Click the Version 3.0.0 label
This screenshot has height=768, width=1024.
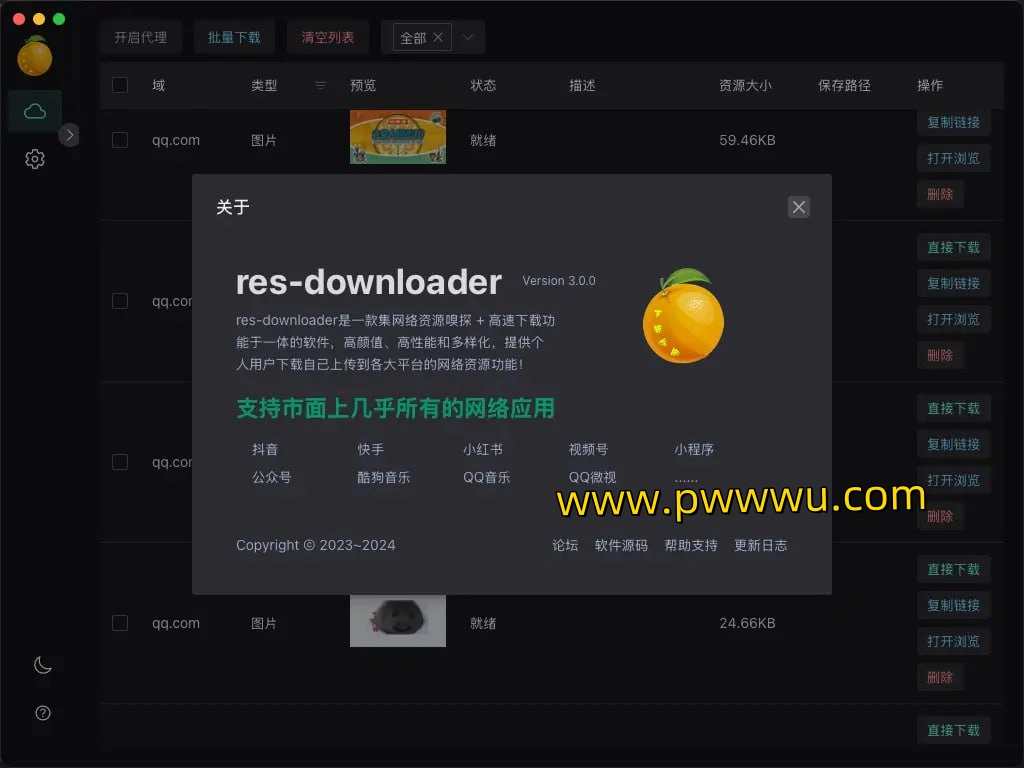tap(559, 281)
